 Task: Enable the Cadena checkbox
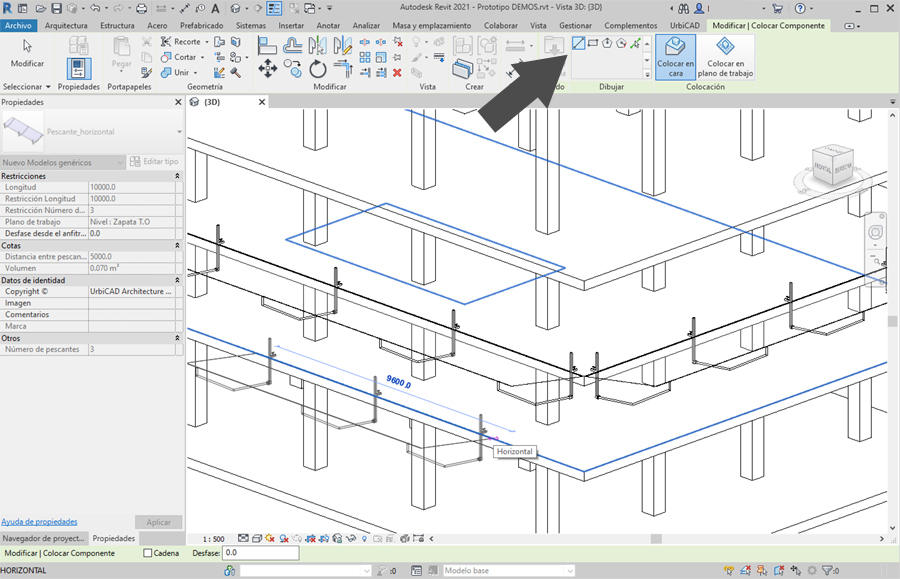pos(148,553)
